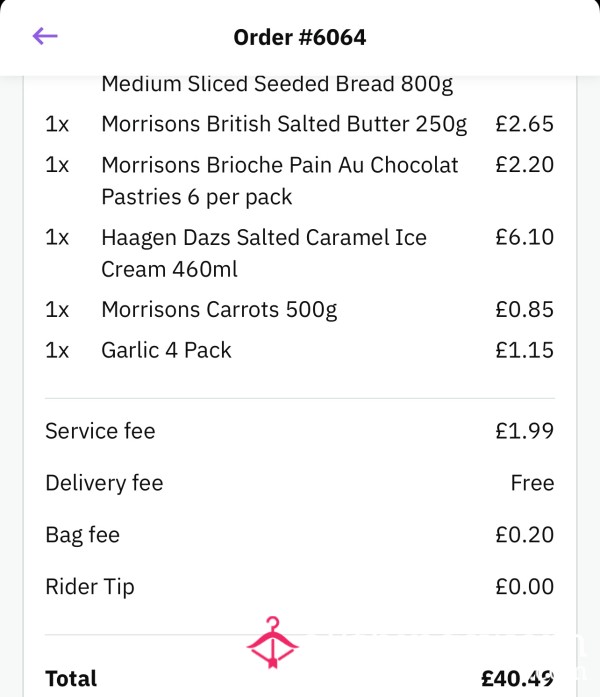The image size is (600, 697).
Task: Open Morrisons Brioche Pain Au Chocolat item
Action: [300, 180]
